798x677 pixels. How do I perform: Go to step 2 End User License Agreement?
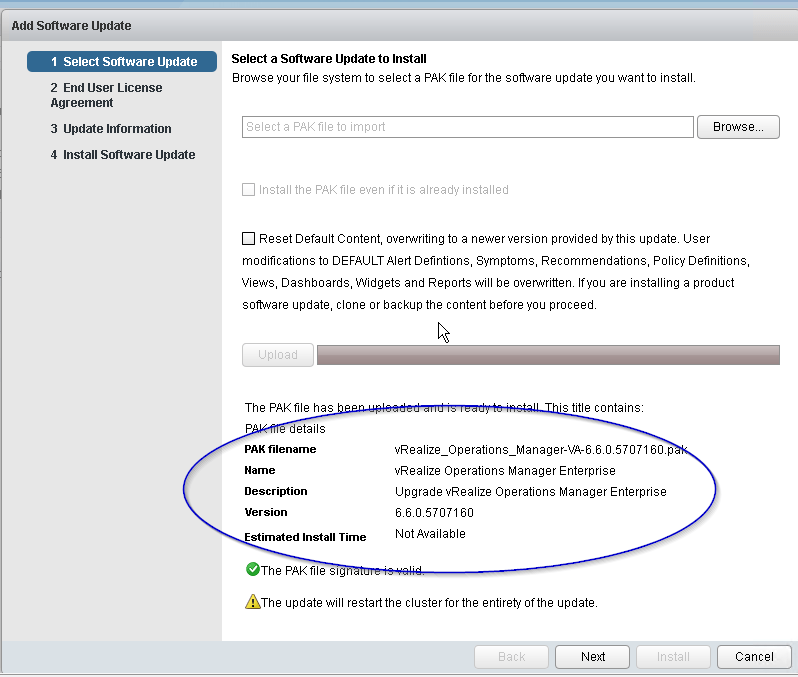click(x=106, y=95)
